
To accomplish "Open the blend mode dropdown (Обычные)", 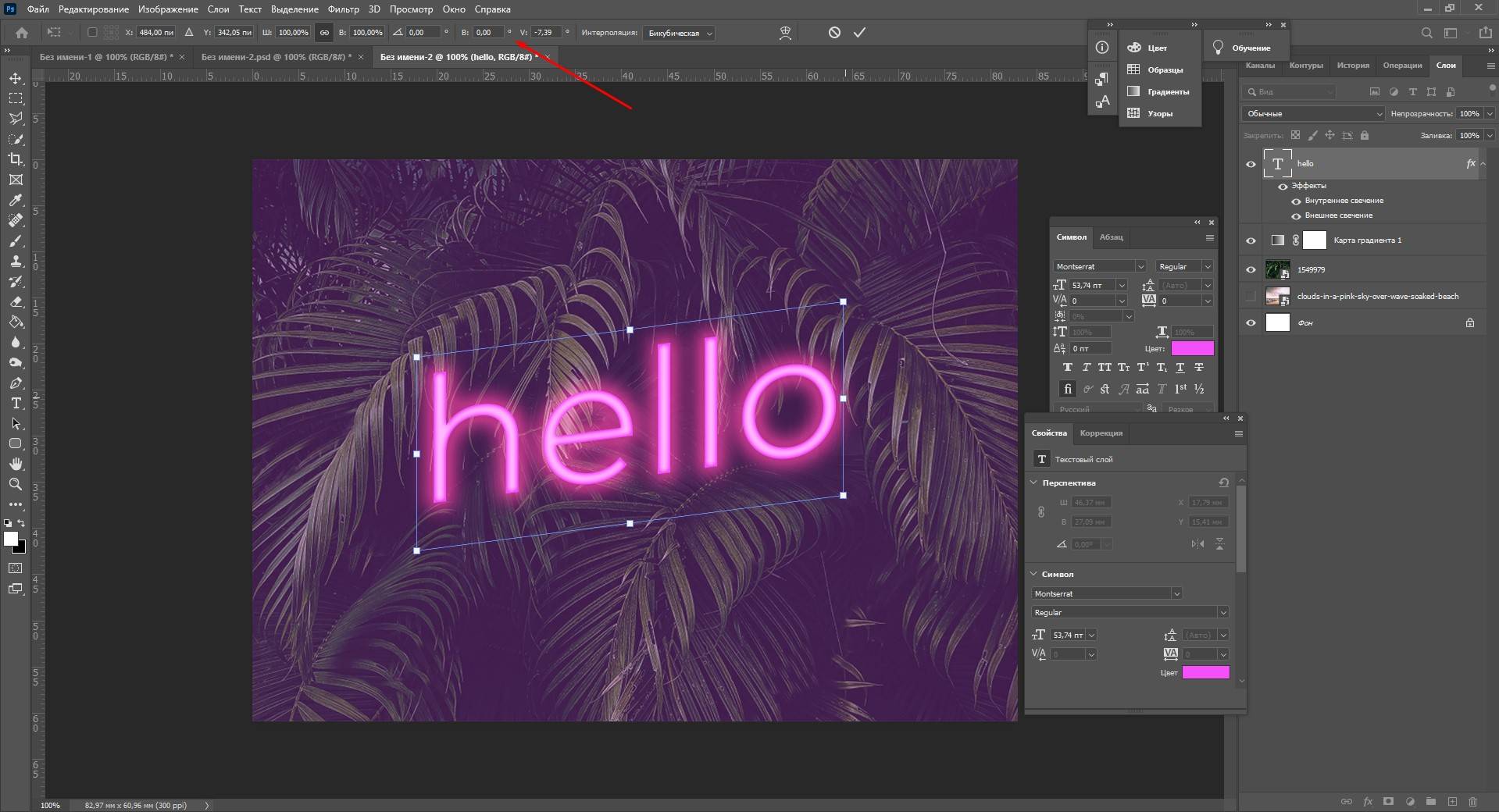I will point(1312,114).
